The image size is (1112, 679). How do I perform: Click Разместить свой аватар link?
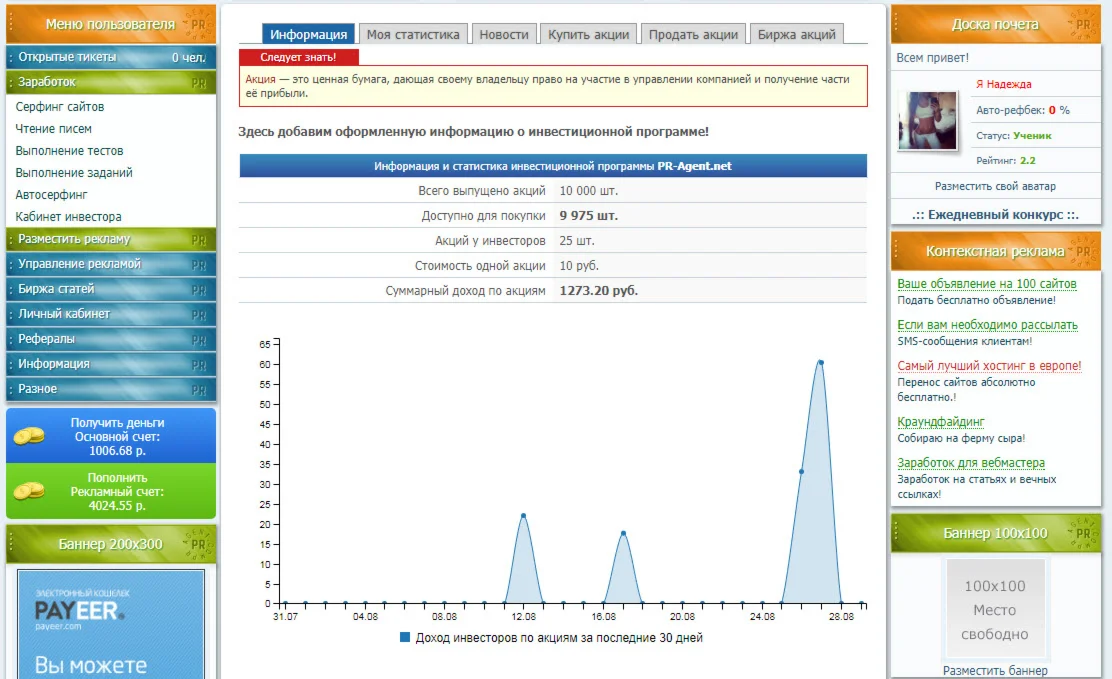pyautogui.click(x=995, y=186)
